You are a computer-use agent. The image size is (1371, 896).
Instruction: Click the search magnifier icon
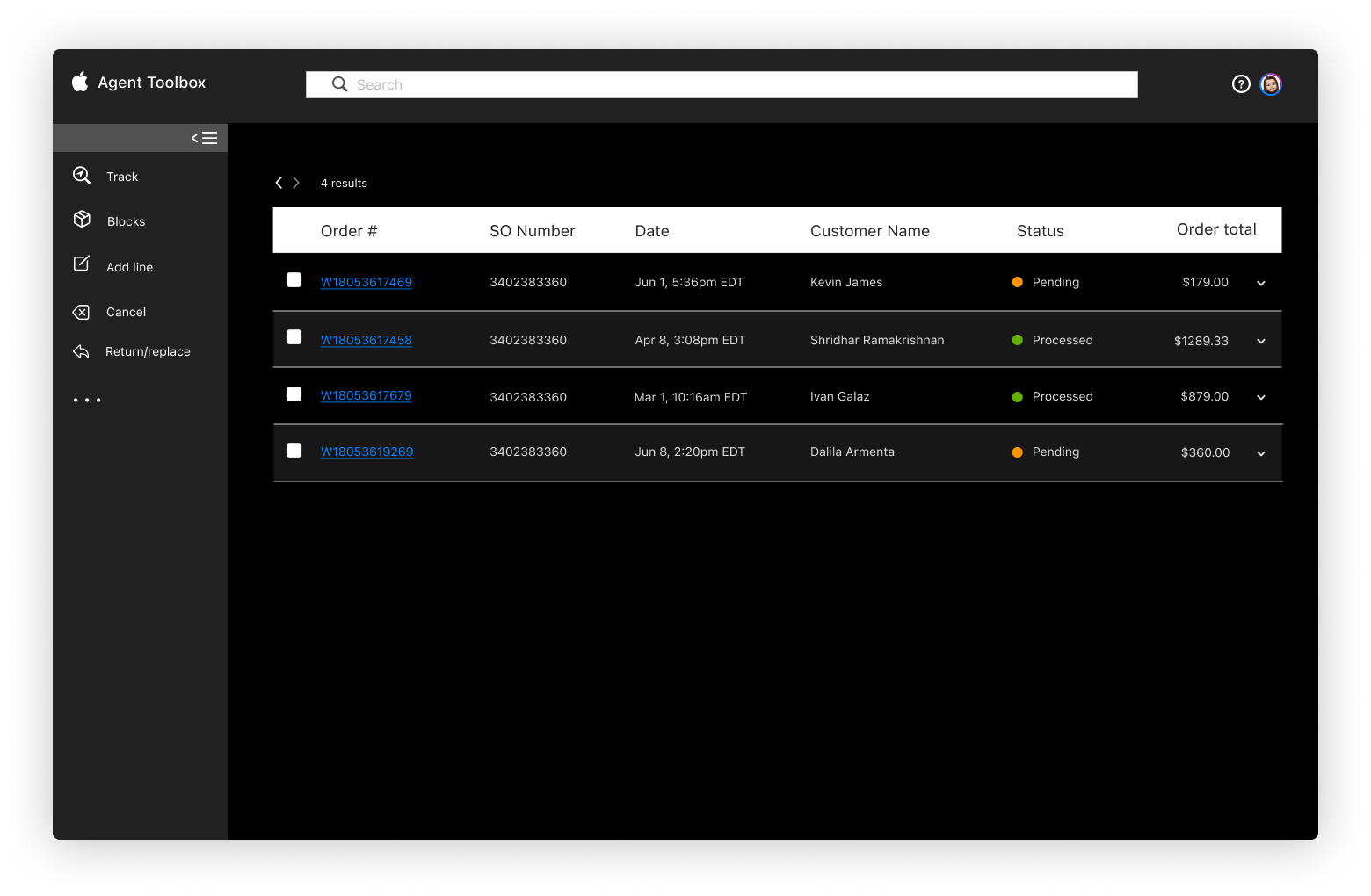coord(339,83)
